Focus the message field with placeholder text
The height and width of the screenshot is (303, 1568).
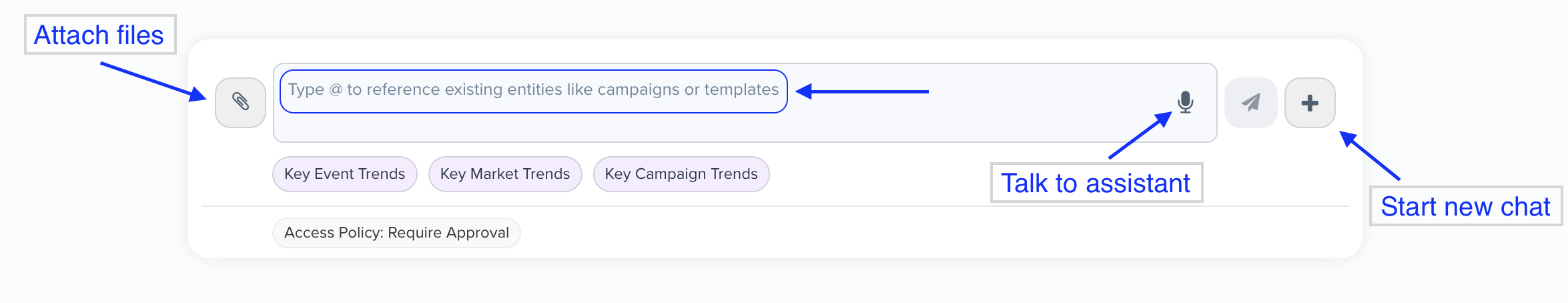point(532,91)
